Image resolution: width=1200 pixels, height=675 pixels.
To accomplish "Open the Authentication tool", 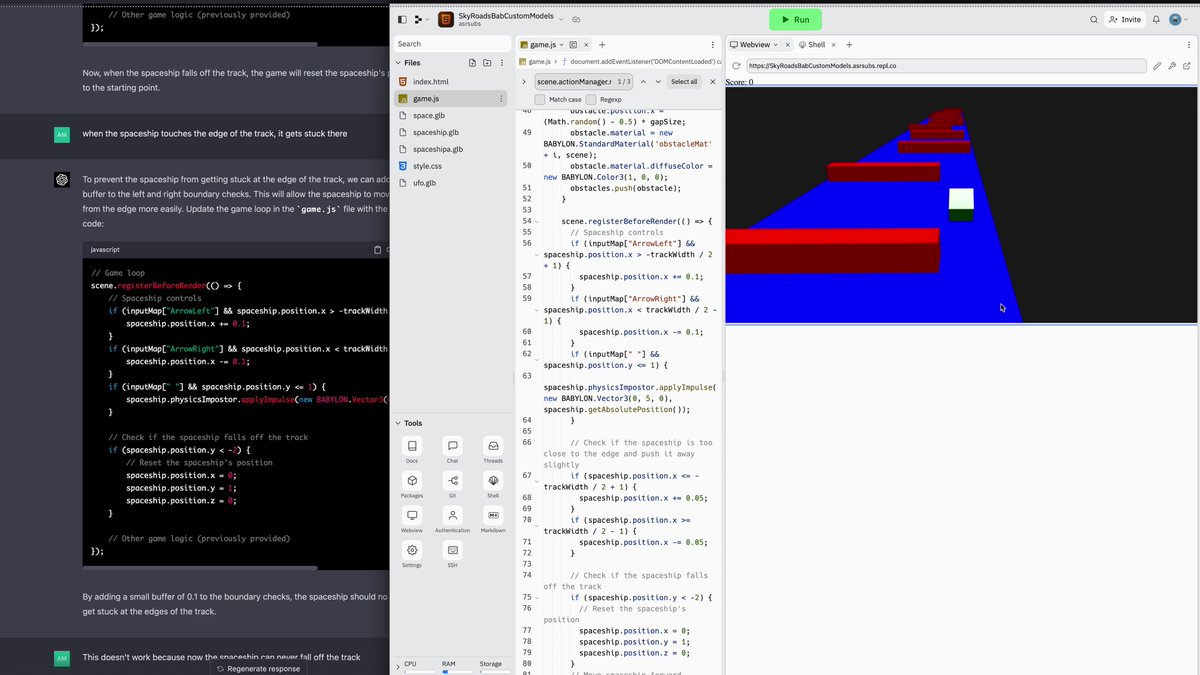I will coord(452,515).
